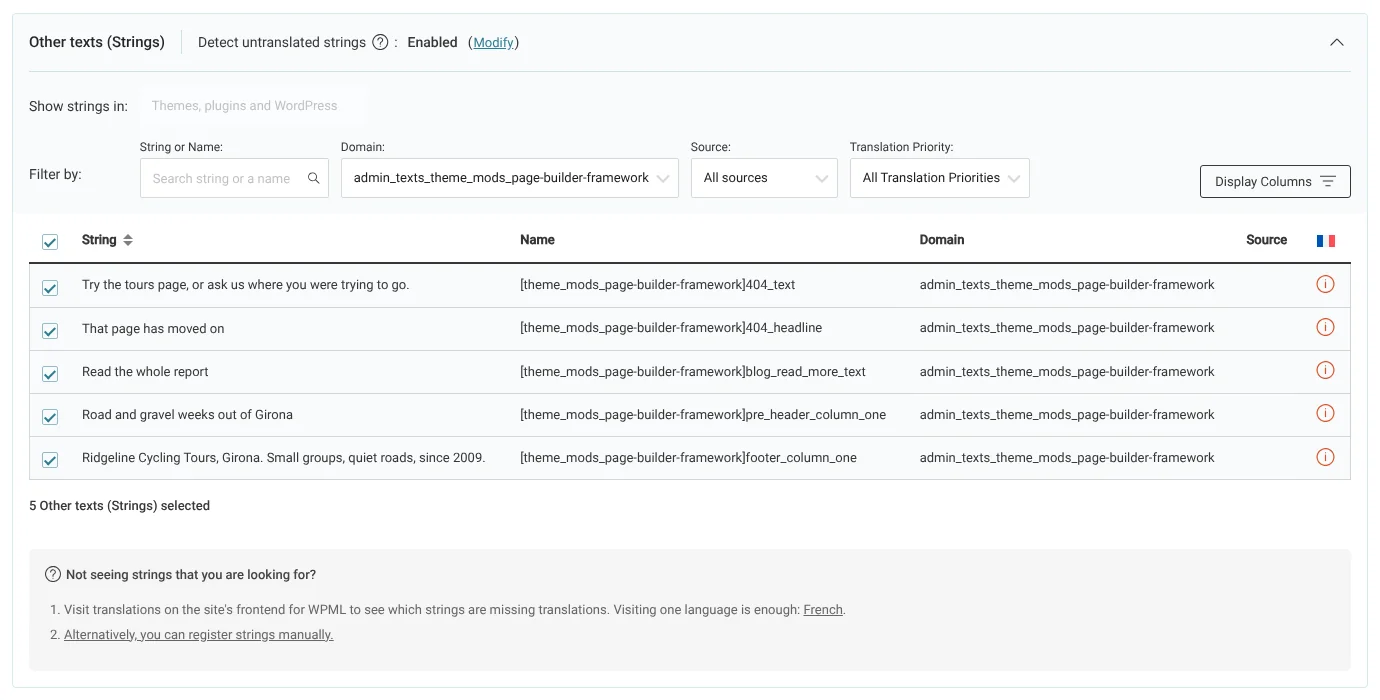Viewport: 1380px width, 700px height.
Task: Click 'Read the whole report' string
Action: [x=145, y=371]
